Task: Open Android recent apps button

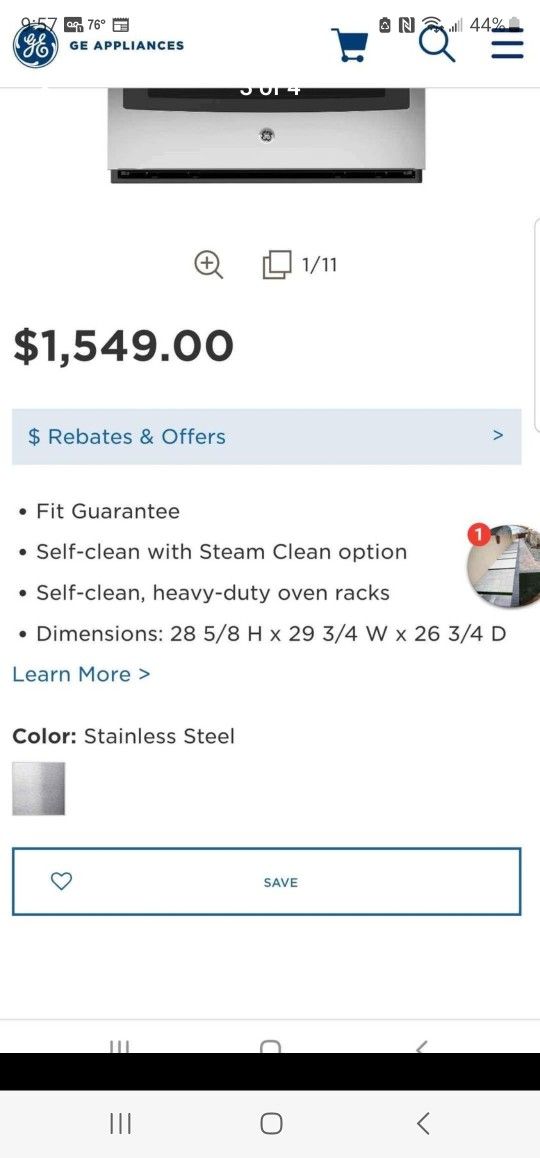Action: click(x=120, y=1123)
